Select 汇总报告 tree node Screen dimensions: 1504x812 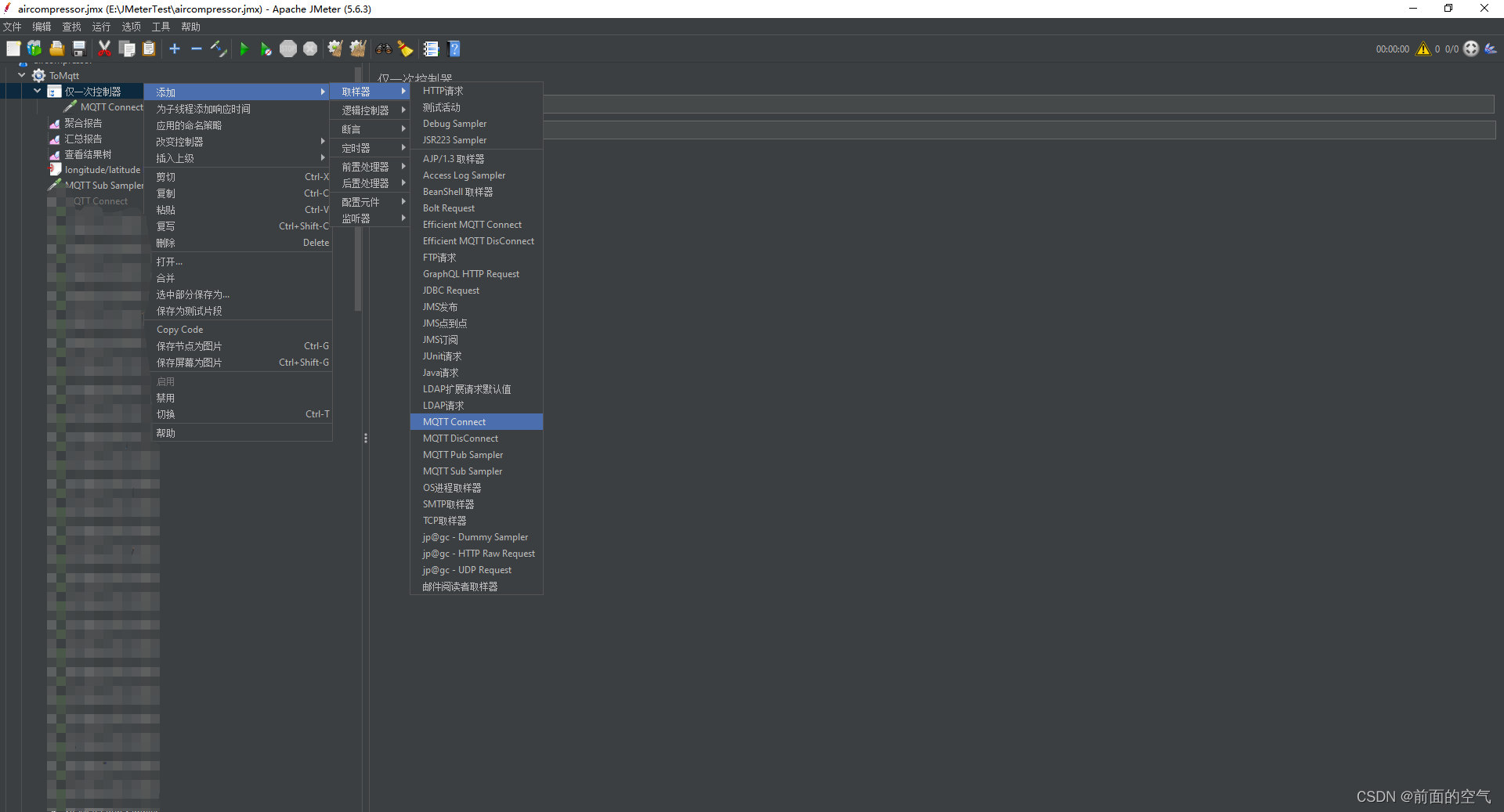pyautogui.click(x=83, y=139)
